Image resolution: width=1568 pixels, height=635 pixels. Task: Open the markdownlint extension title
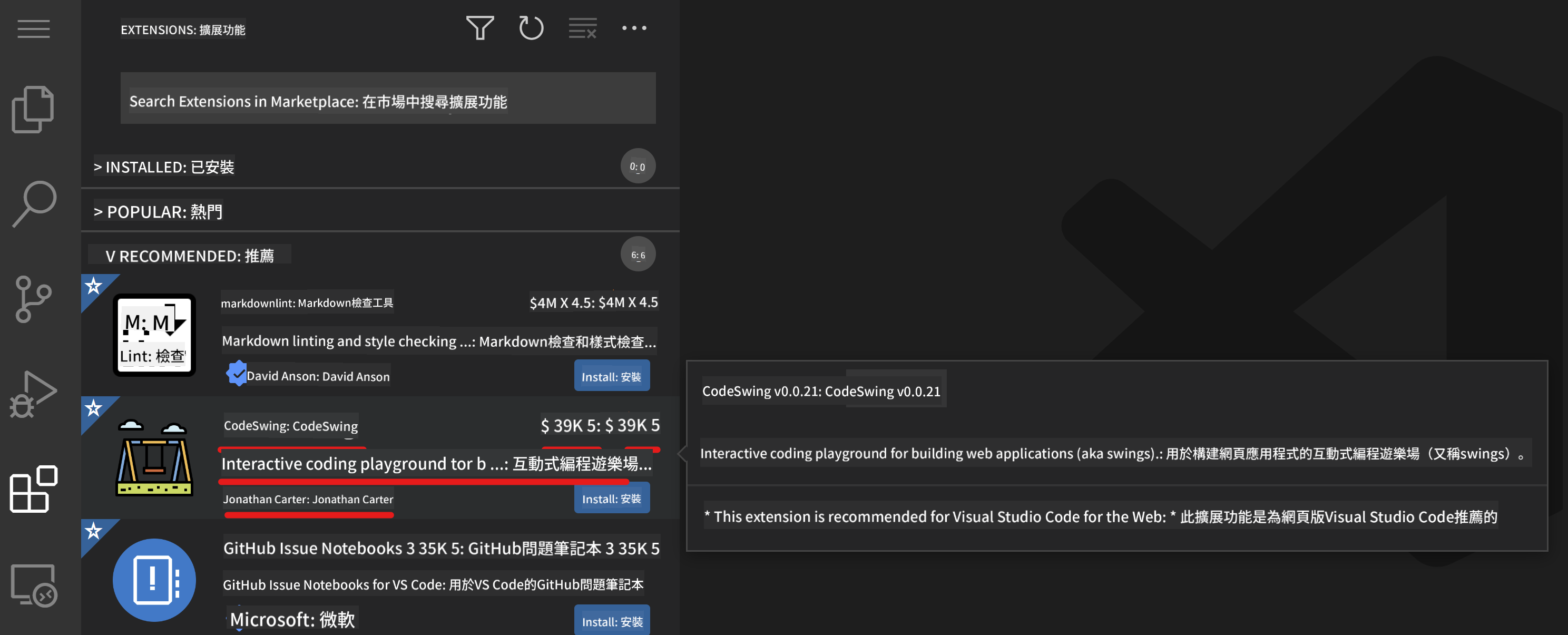(307, 302)
